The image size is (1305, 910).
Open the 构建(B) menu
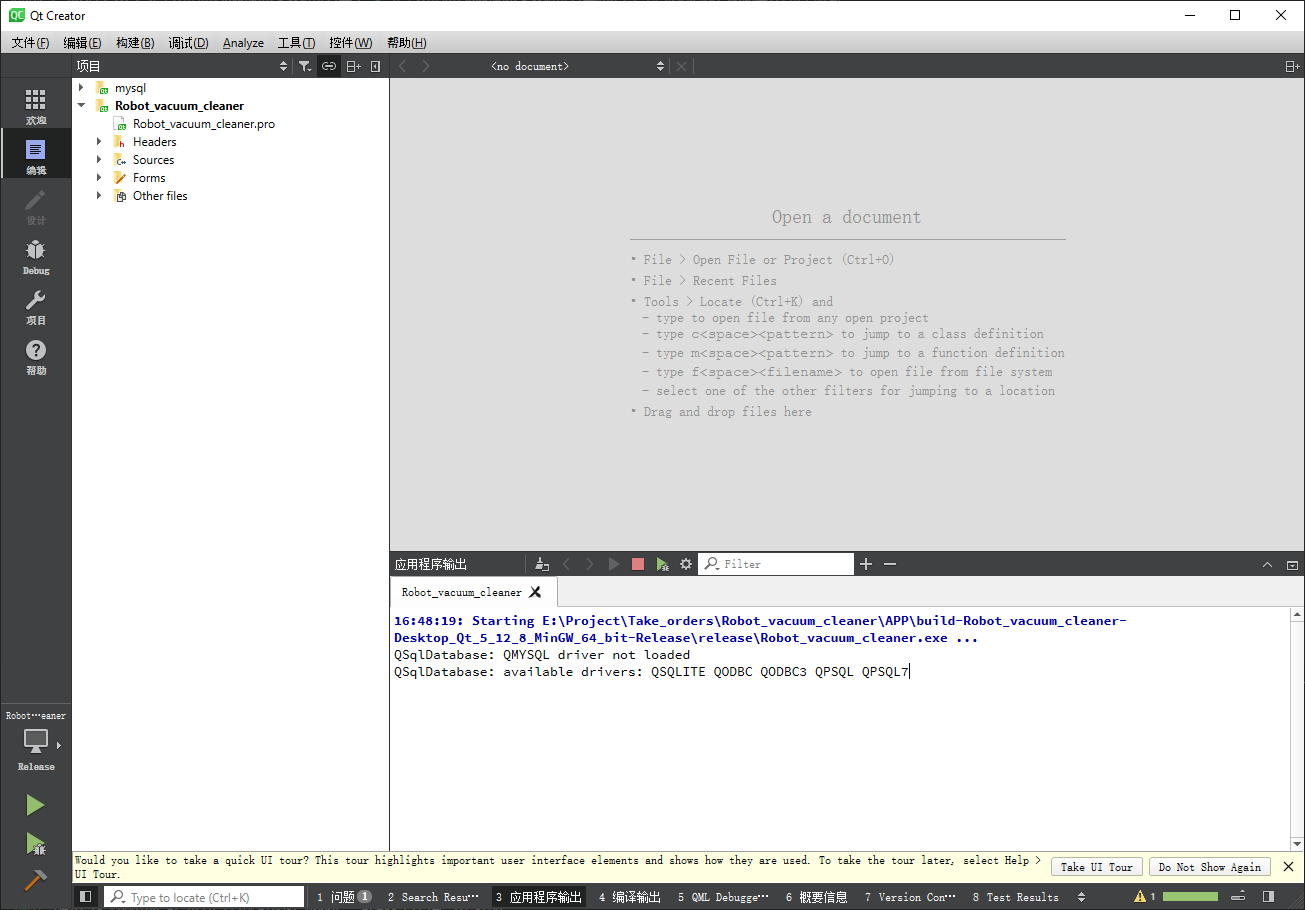click(135, 43)
